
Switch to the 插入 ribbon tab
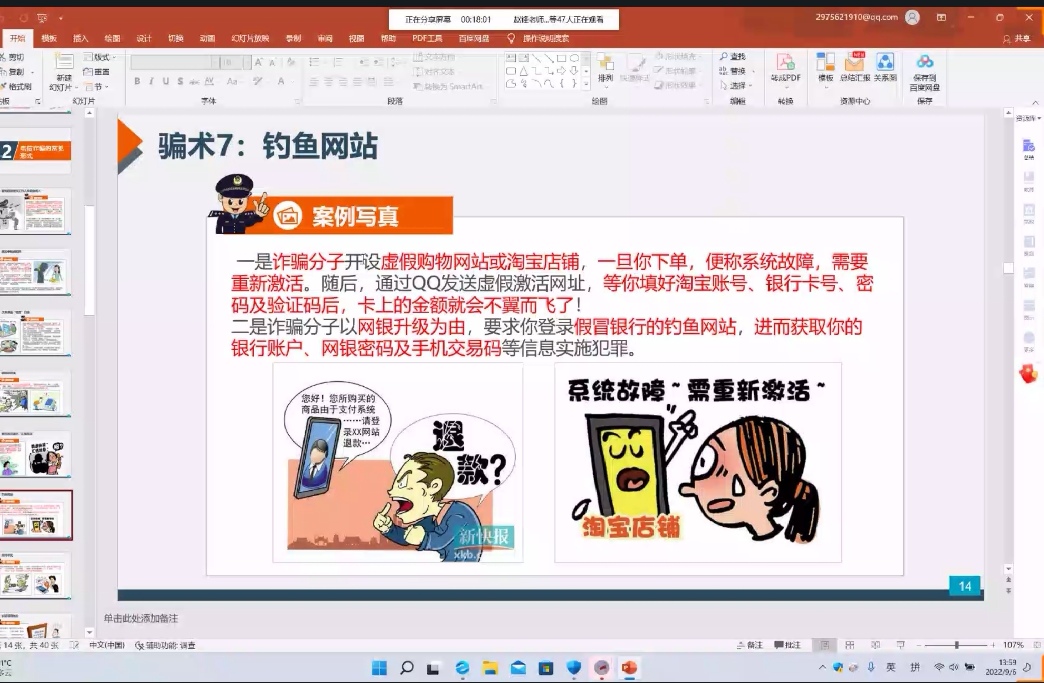[x=80, y=38]
